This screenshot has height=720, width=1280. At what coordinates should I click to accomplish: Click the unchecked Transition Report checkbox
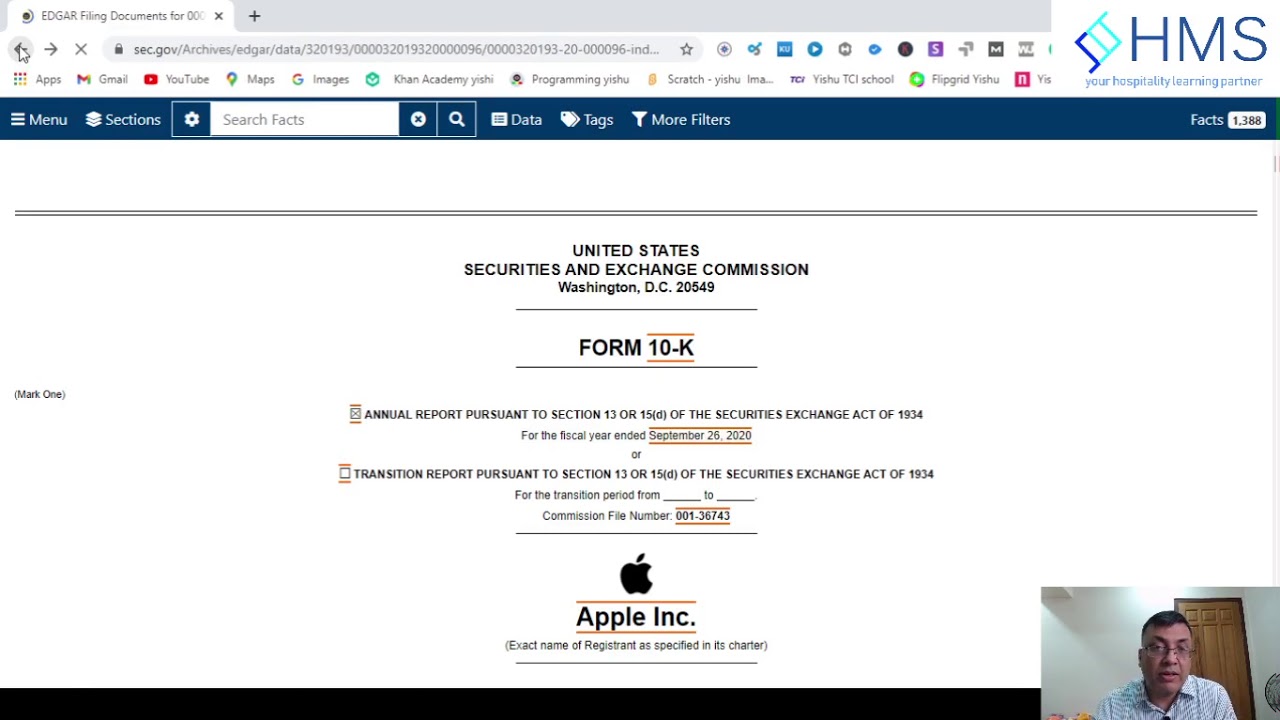pos(344,473)
